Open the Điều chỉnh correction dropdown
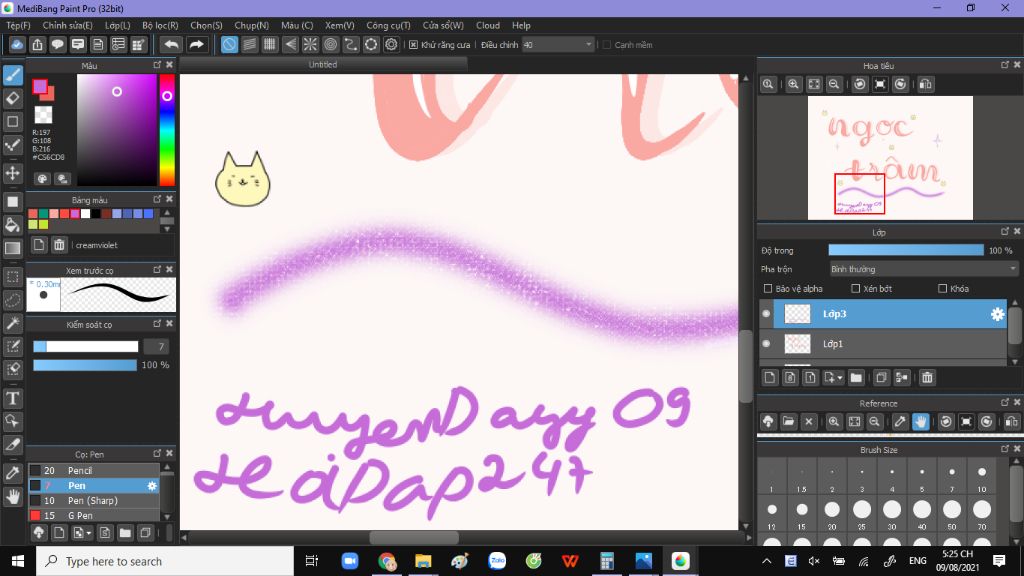1024x576 pixels. [x=558, y=45]
